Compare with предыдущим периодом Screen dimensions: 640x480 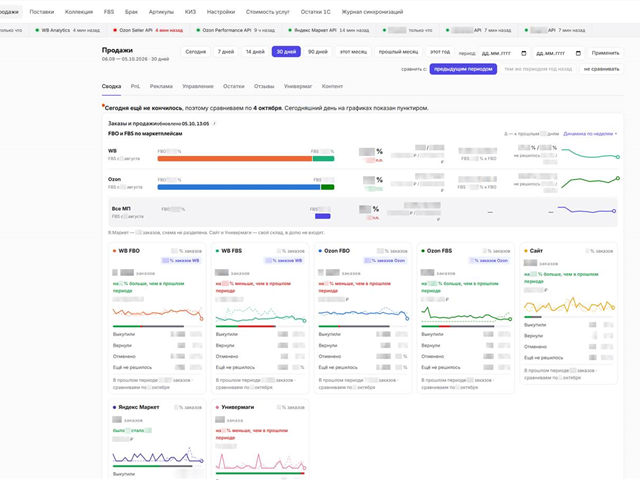coord(463,69)
